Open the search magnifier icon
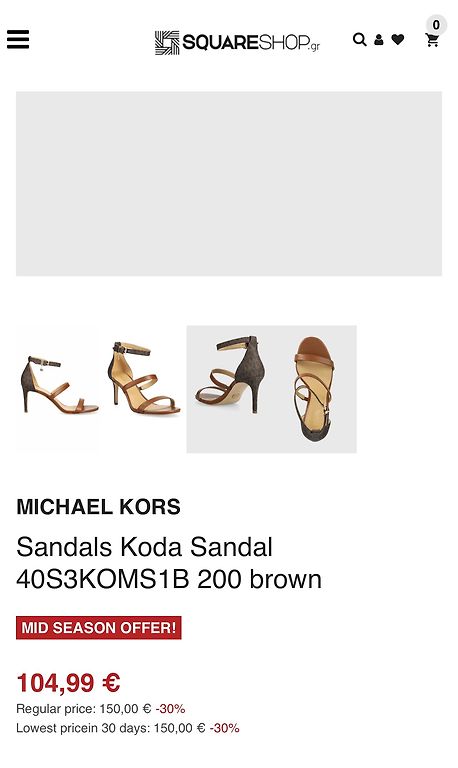Viewport: 458px width, 768px height. (x=360, y=39)
